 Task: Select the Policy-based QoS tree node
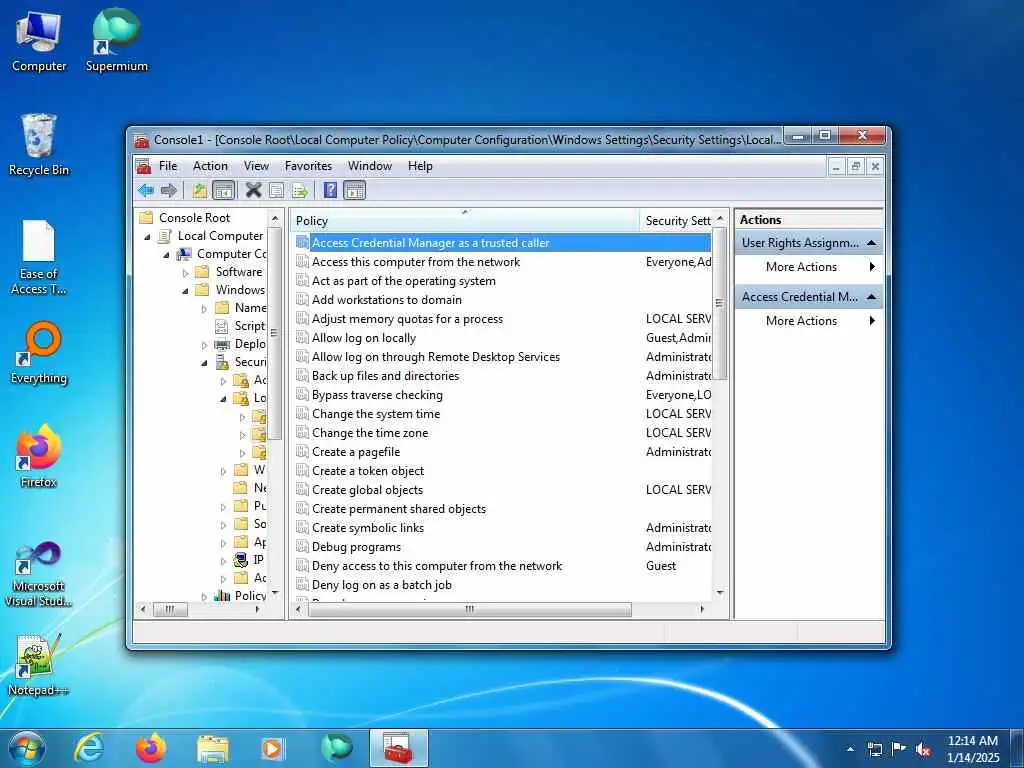(x=250, y=595)
